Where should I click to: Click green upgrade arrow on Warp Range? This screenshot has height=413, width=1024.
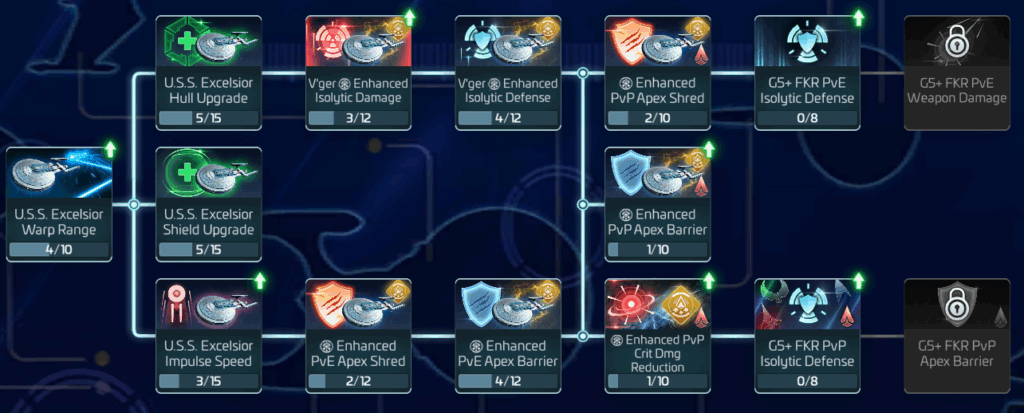pyautogui.click(x=110, y=150)
